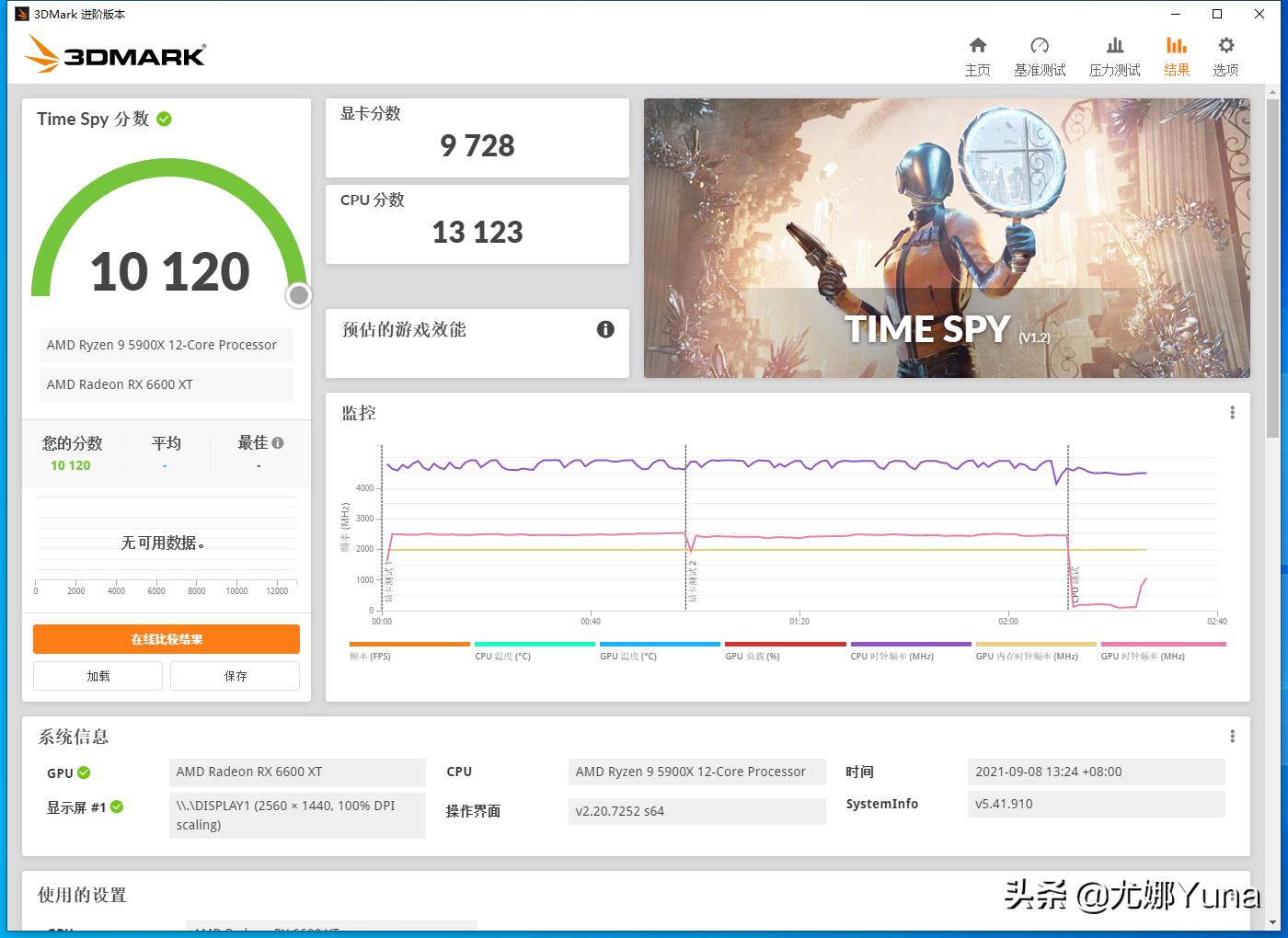The height and width of the screenshot is (938, 1288).
Task: Click the checkmark beside 显示屏 #1
Action: [x=116, y=806]
